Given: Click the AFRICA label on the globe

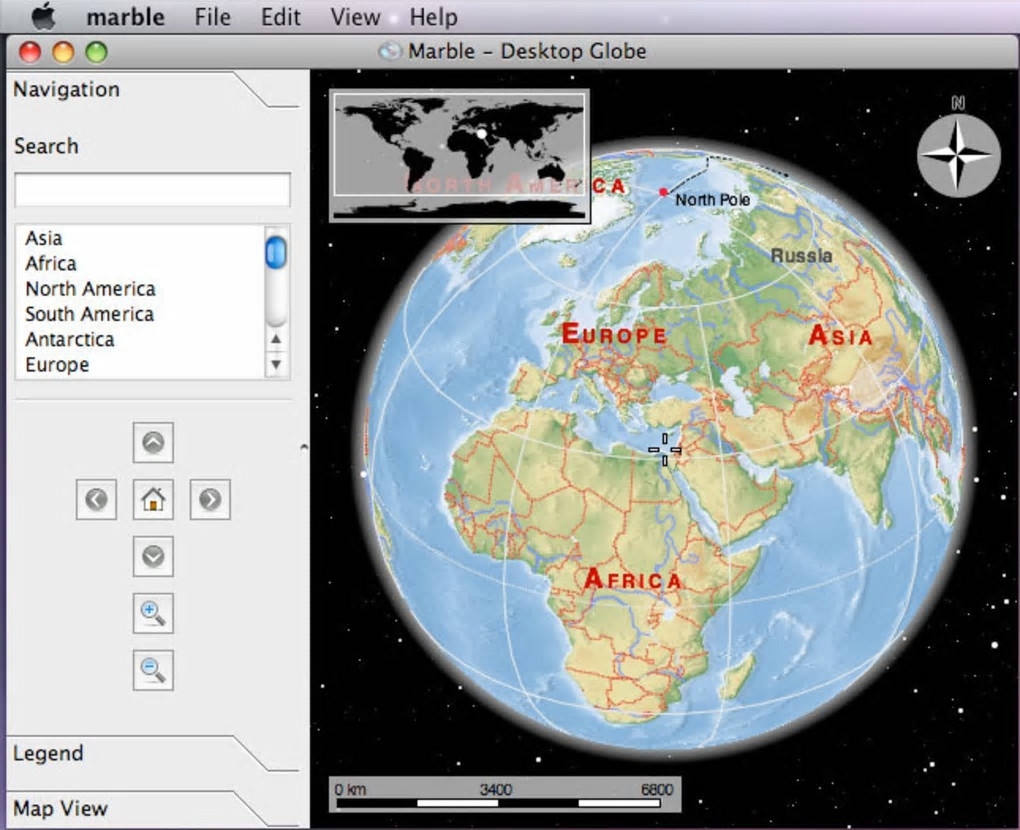Looking at the screenshot, I should 632,579.
